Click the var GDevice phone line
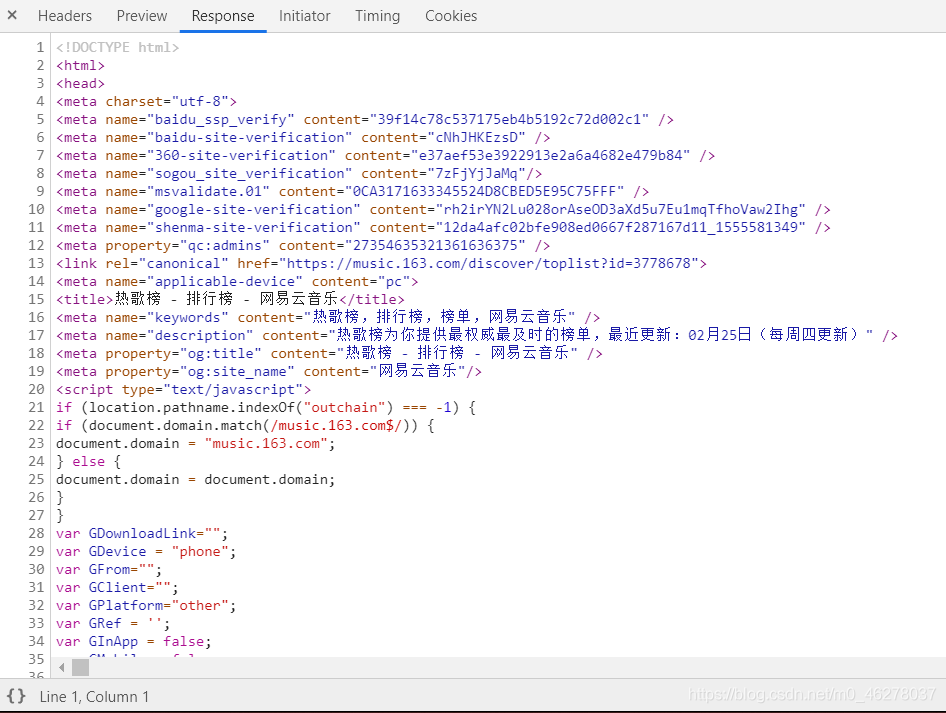 click(x=147, y=551)
